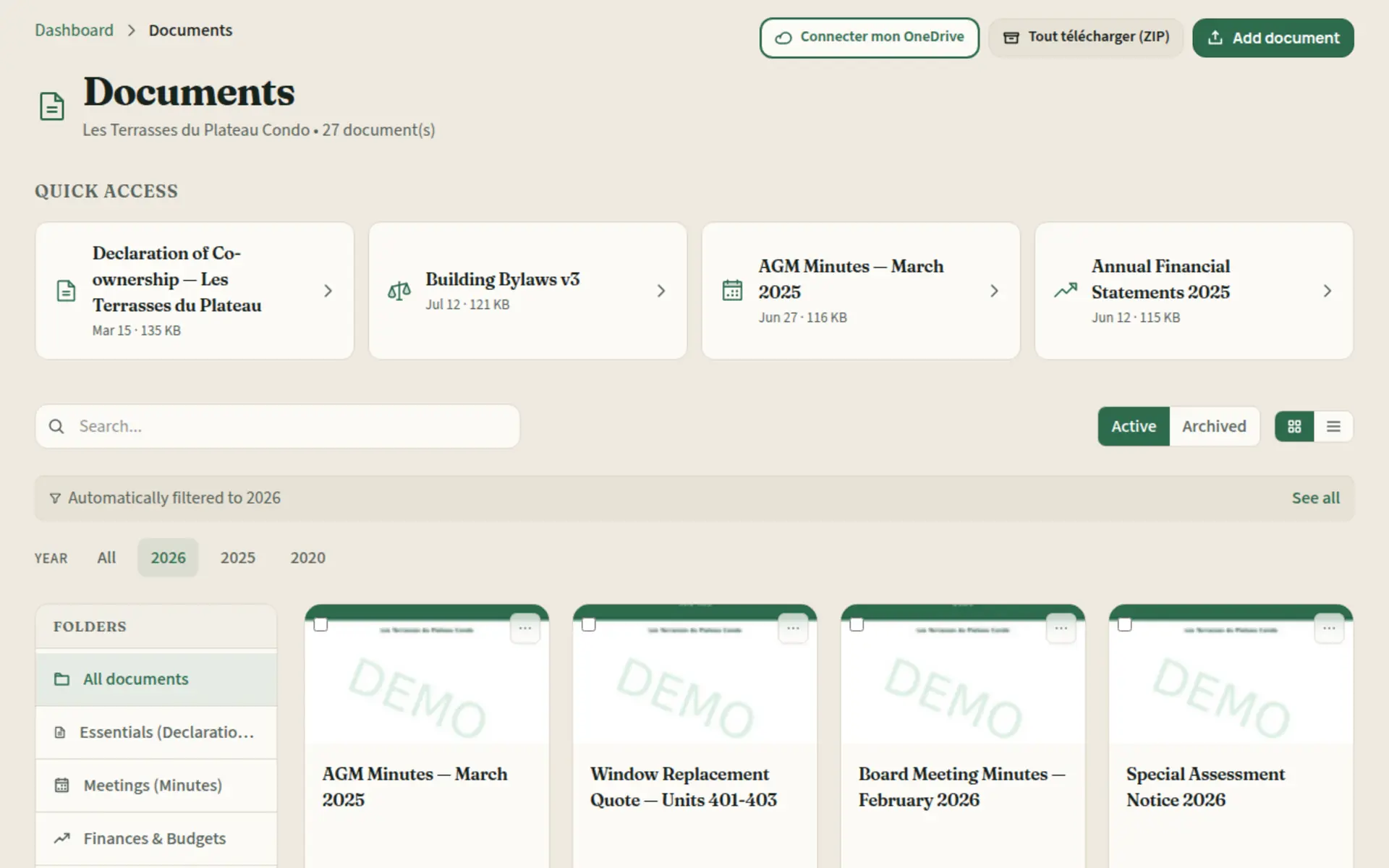Click Documents breadcrumb text
Viewport: 1389px width, 868px height.
click(x=190, y=30)
